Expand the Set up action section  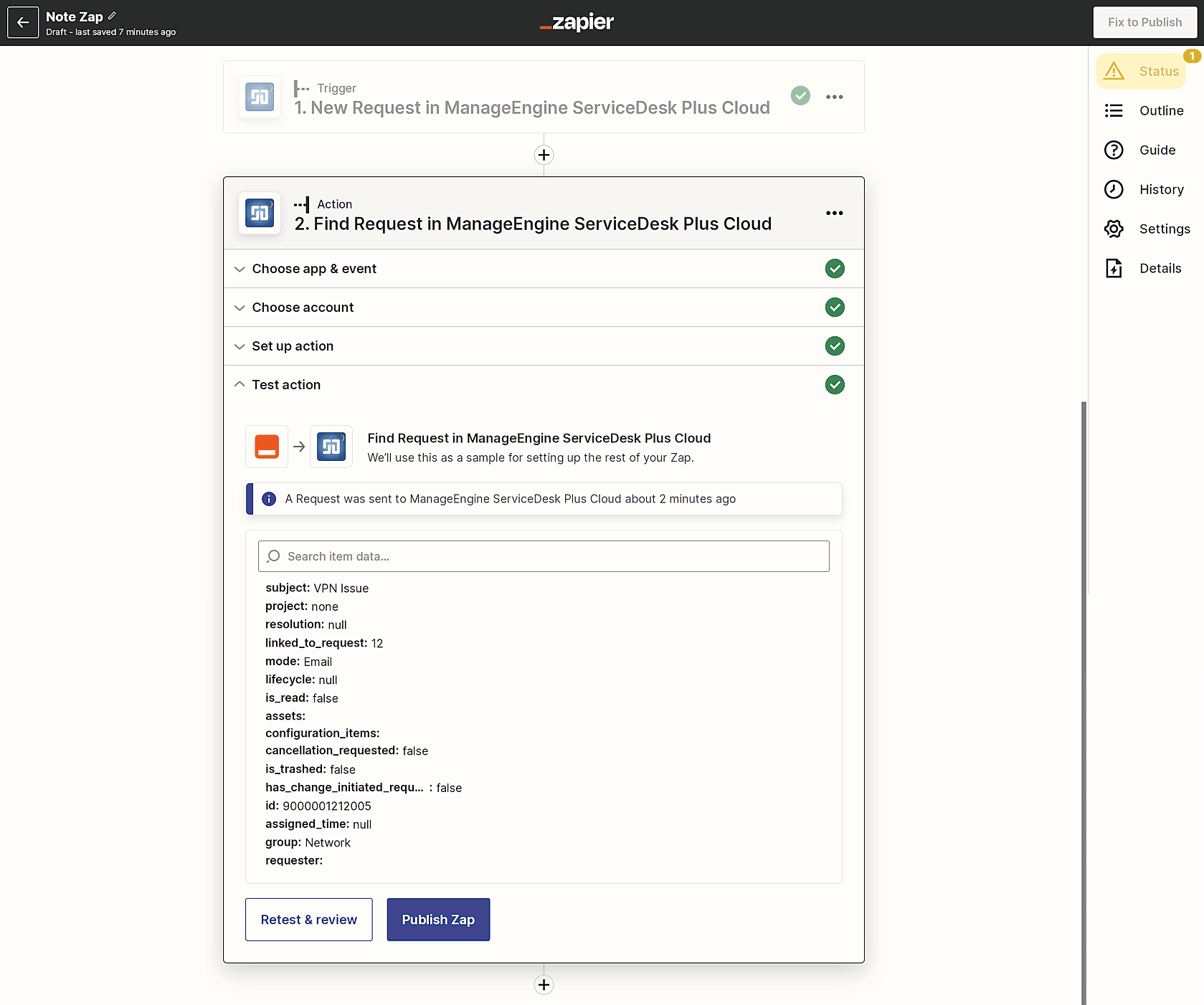[293, 346]
